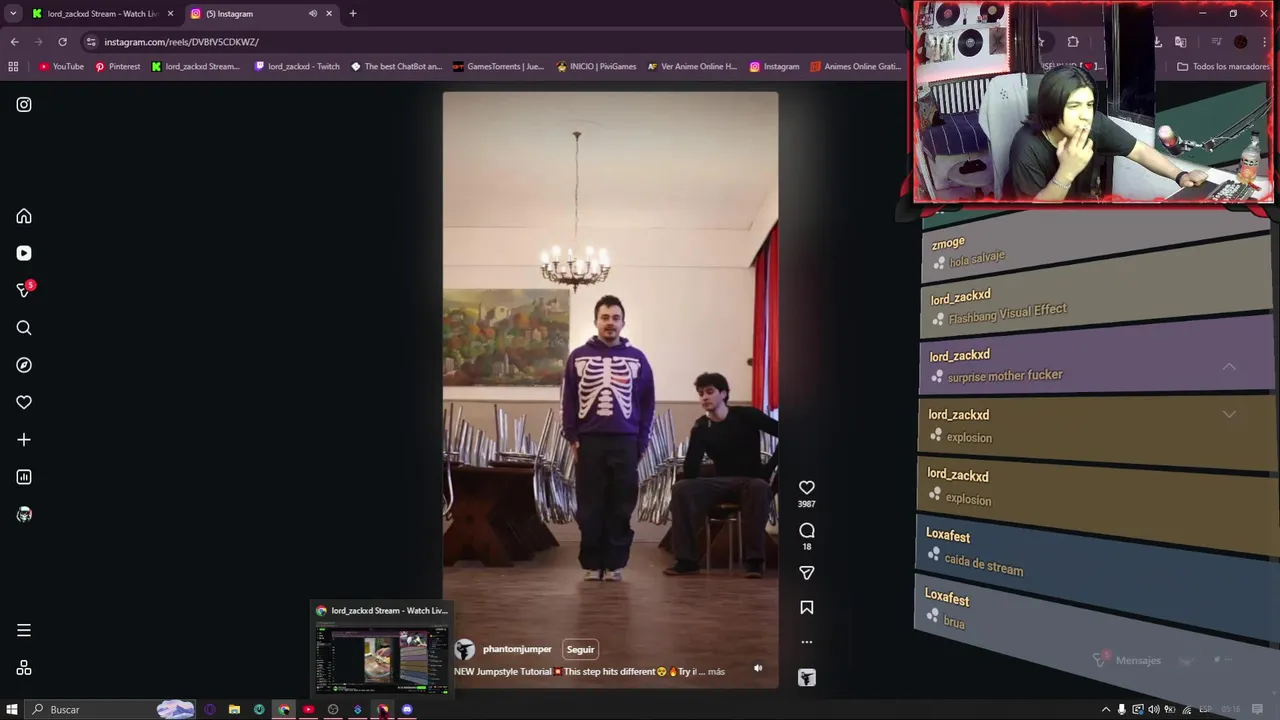
Task: Open phantomjumper profile name link
Action: pyautogui.click(x=517, y=649)
